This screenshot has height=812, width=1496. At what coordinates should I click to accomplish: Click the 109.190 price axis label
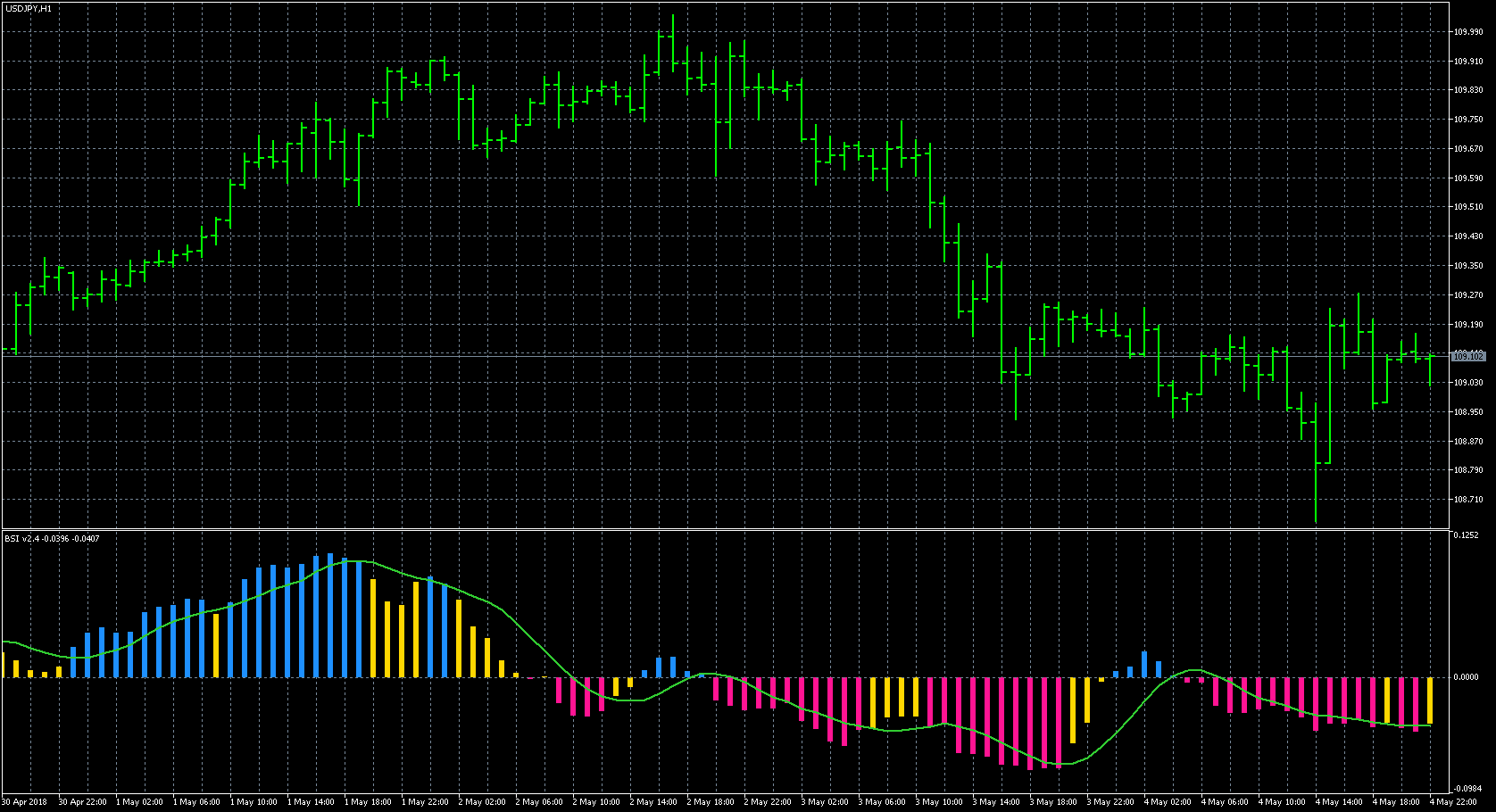1467,325
